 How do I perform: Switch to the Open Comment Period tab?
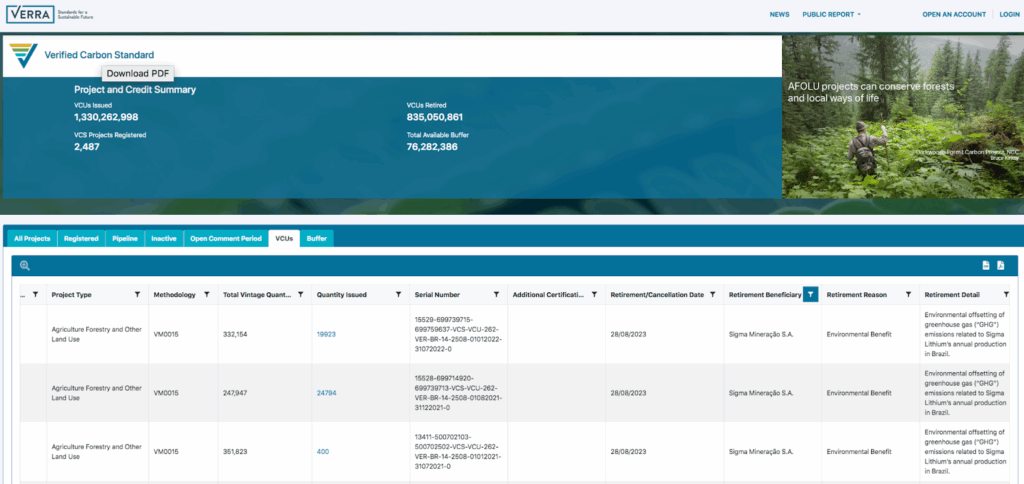click(x=226, y=238)
